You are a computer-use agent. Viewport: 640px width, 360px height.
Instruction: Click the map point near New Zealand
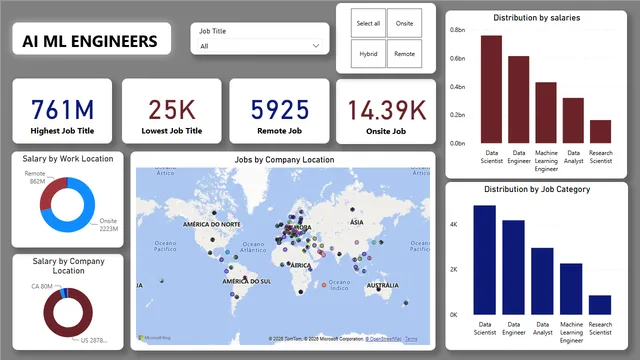[x=406, y=303]
